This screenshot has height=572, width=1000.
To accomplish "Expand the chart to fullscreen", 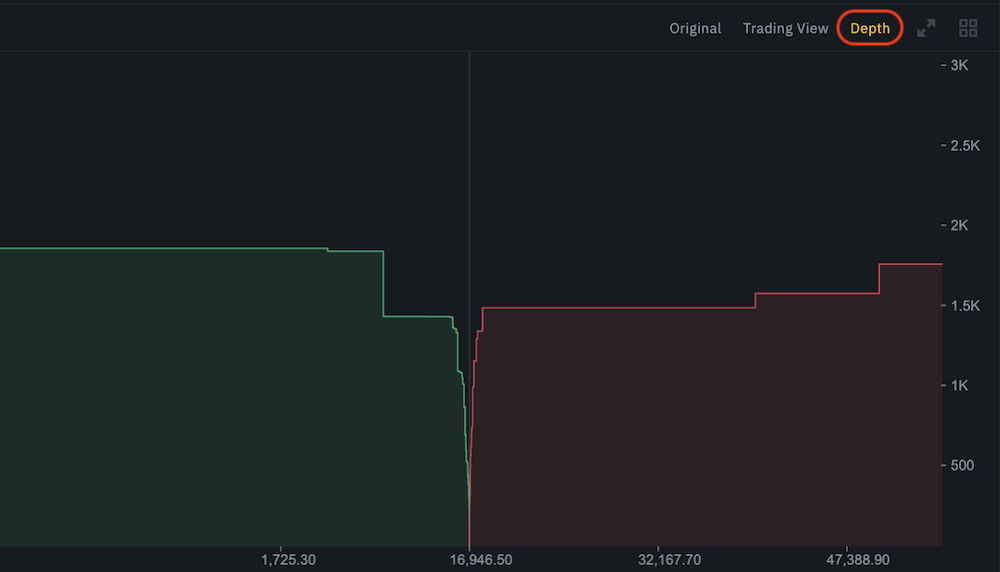I will pos(926,28).
